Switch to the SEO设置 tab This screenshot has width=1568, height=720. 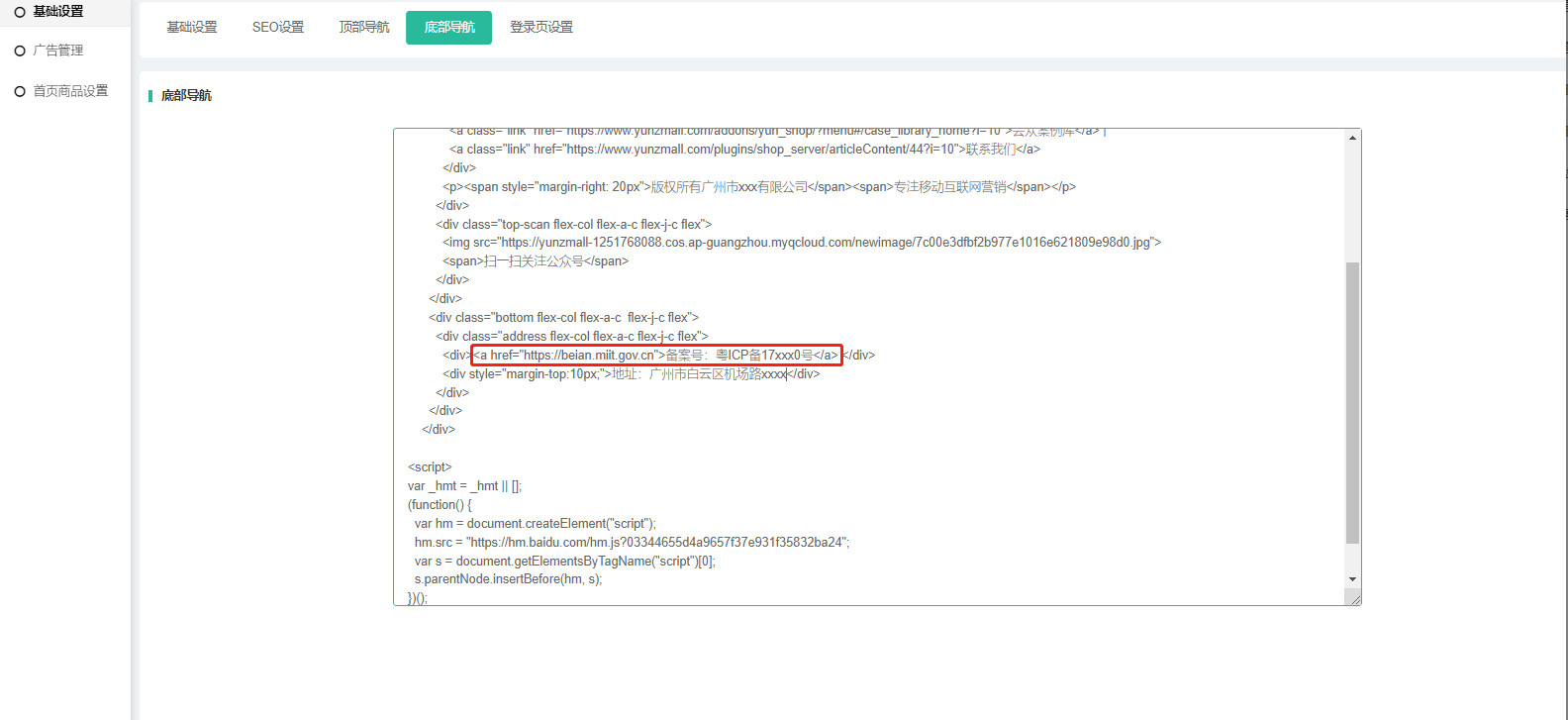(x=278, y=28)
